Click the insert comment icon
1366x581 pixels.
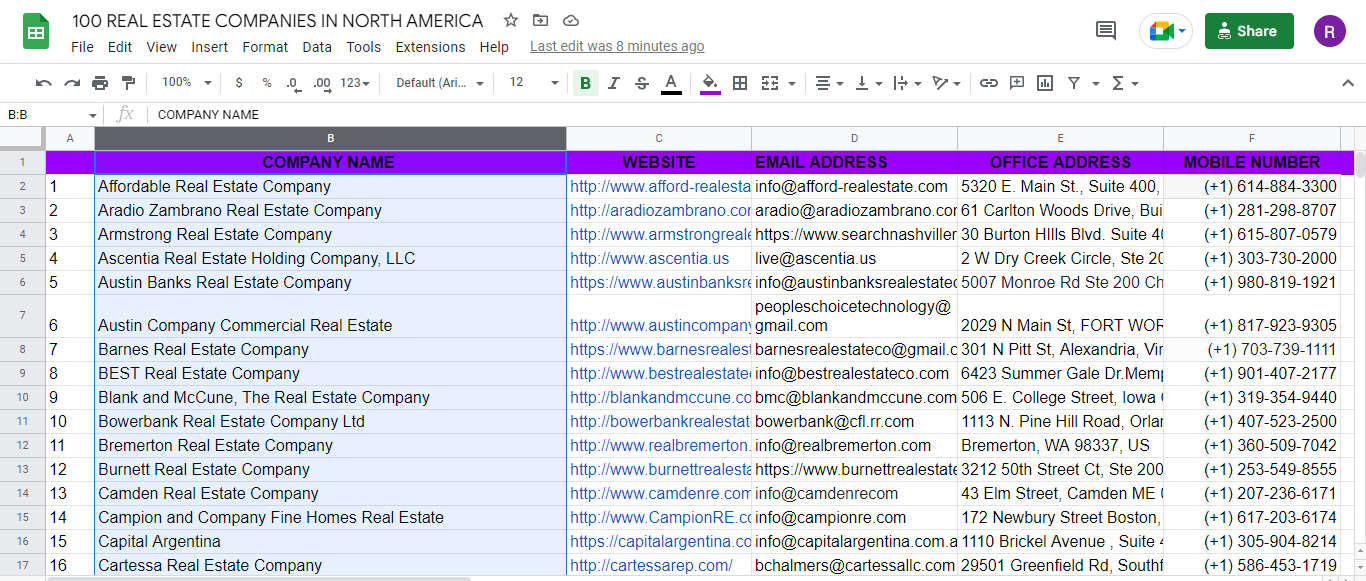pos(1017,83)
